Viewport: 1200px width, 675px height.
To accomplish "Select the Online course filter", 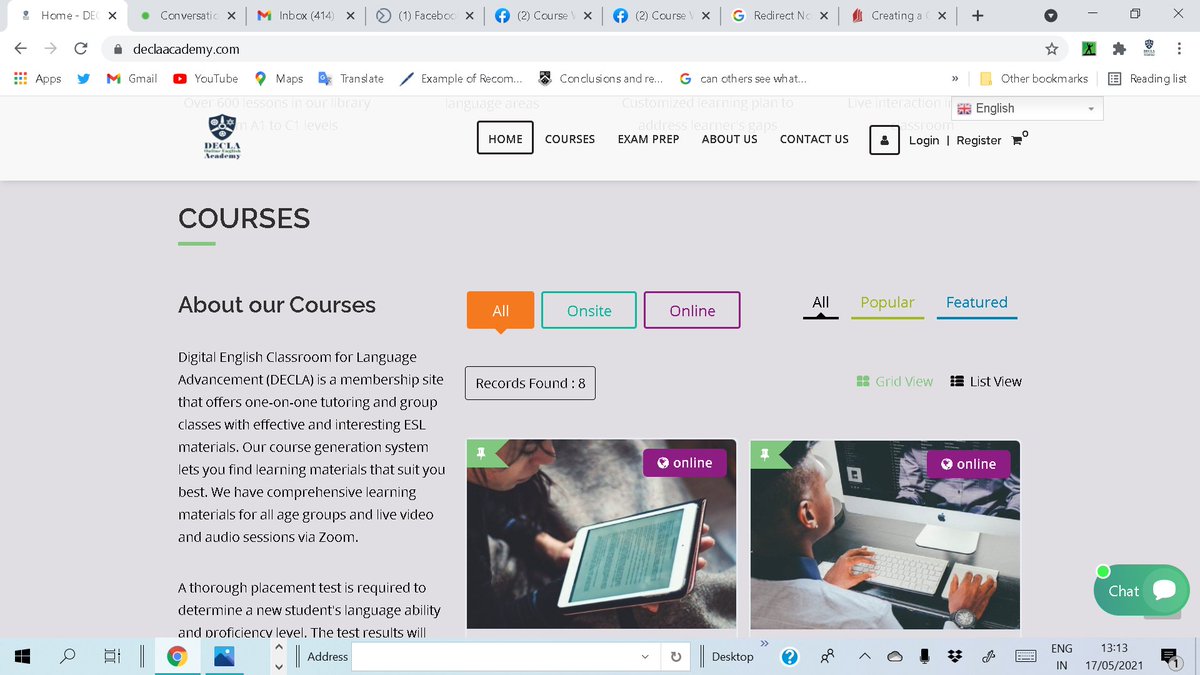I will coord(692,310).
